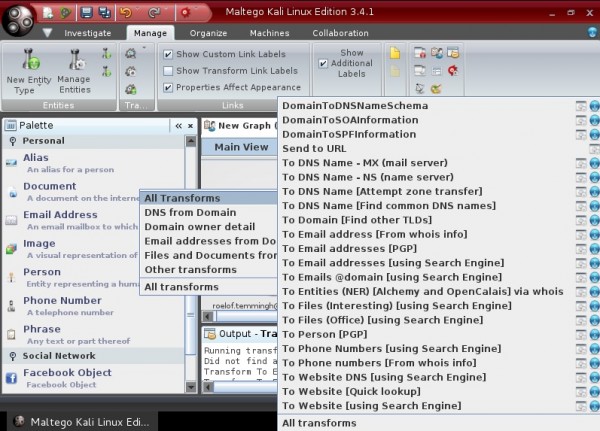Choose DNS from Domain in context menu
This screenshot has width=600, height=431.
coord(209,212)
